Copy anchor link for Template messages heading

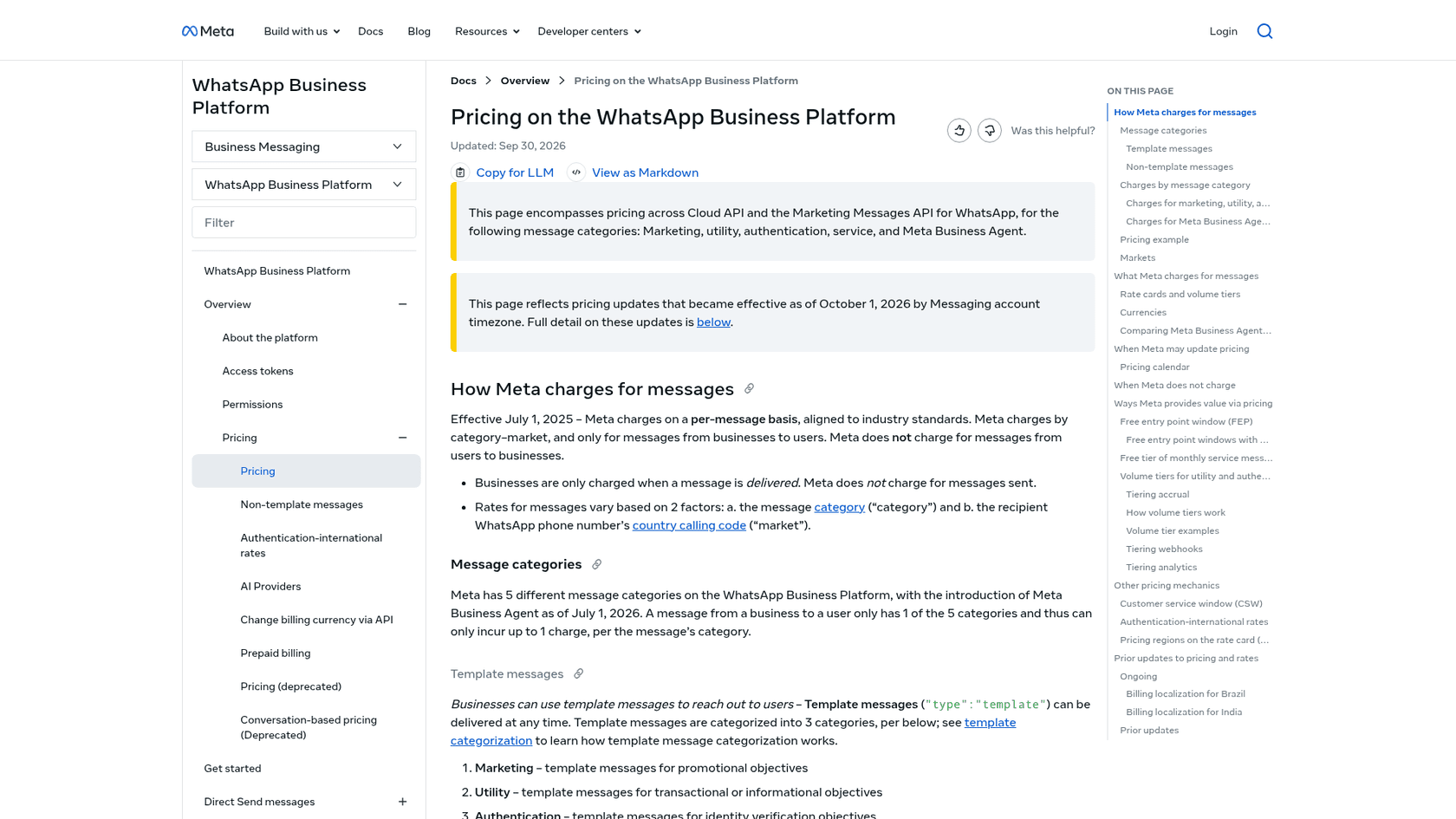tap(578, 673)
